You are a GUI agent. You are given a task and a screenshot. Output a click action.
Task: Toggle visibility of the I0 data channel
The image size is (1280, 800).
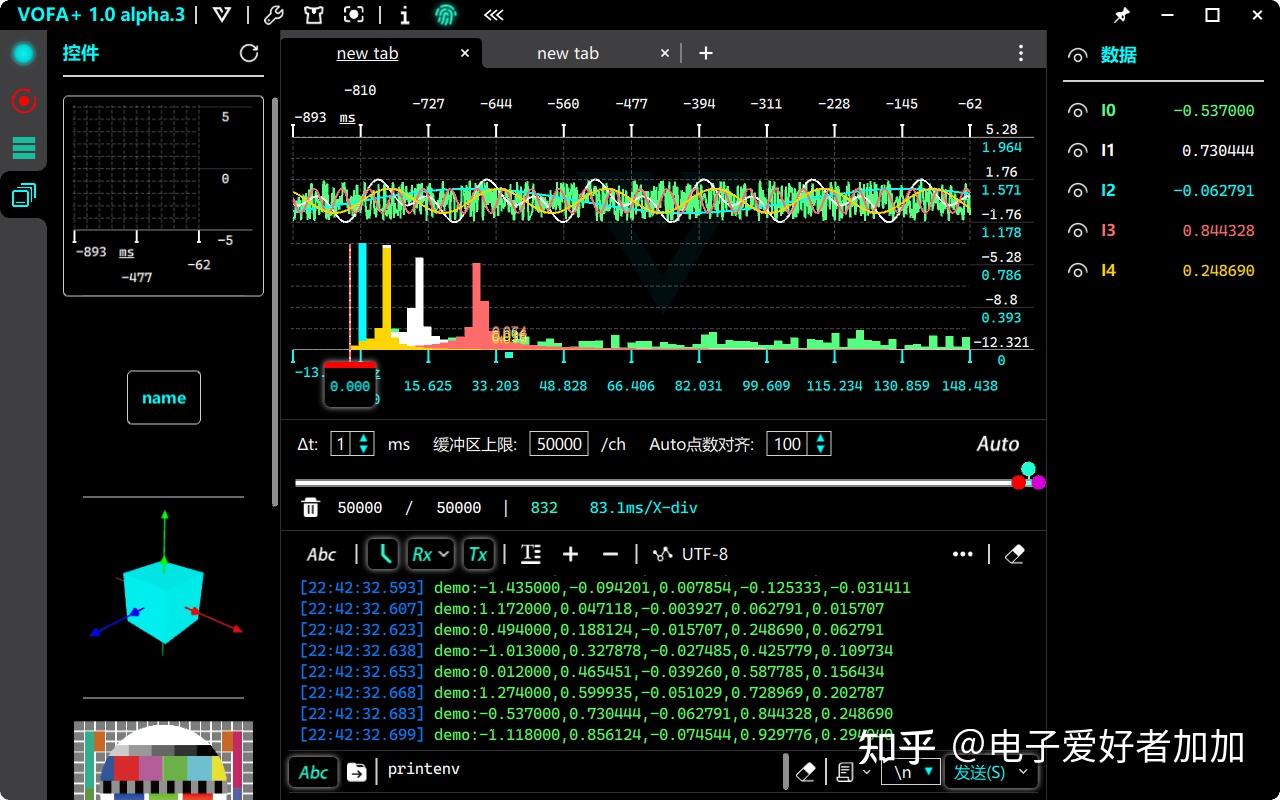(1077, 110)
